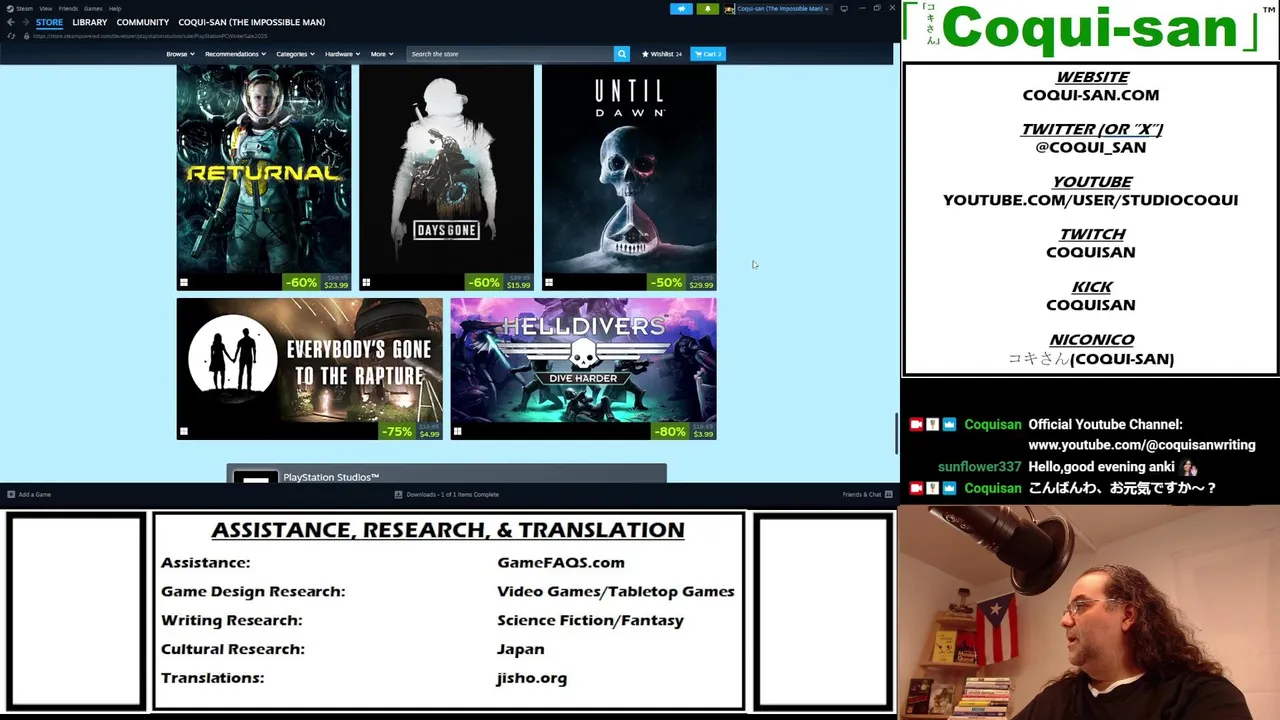The width and height of the screenshot is (1280, 720).
Task: Expand the Recommendations dropdown
Action: (235, 54)
